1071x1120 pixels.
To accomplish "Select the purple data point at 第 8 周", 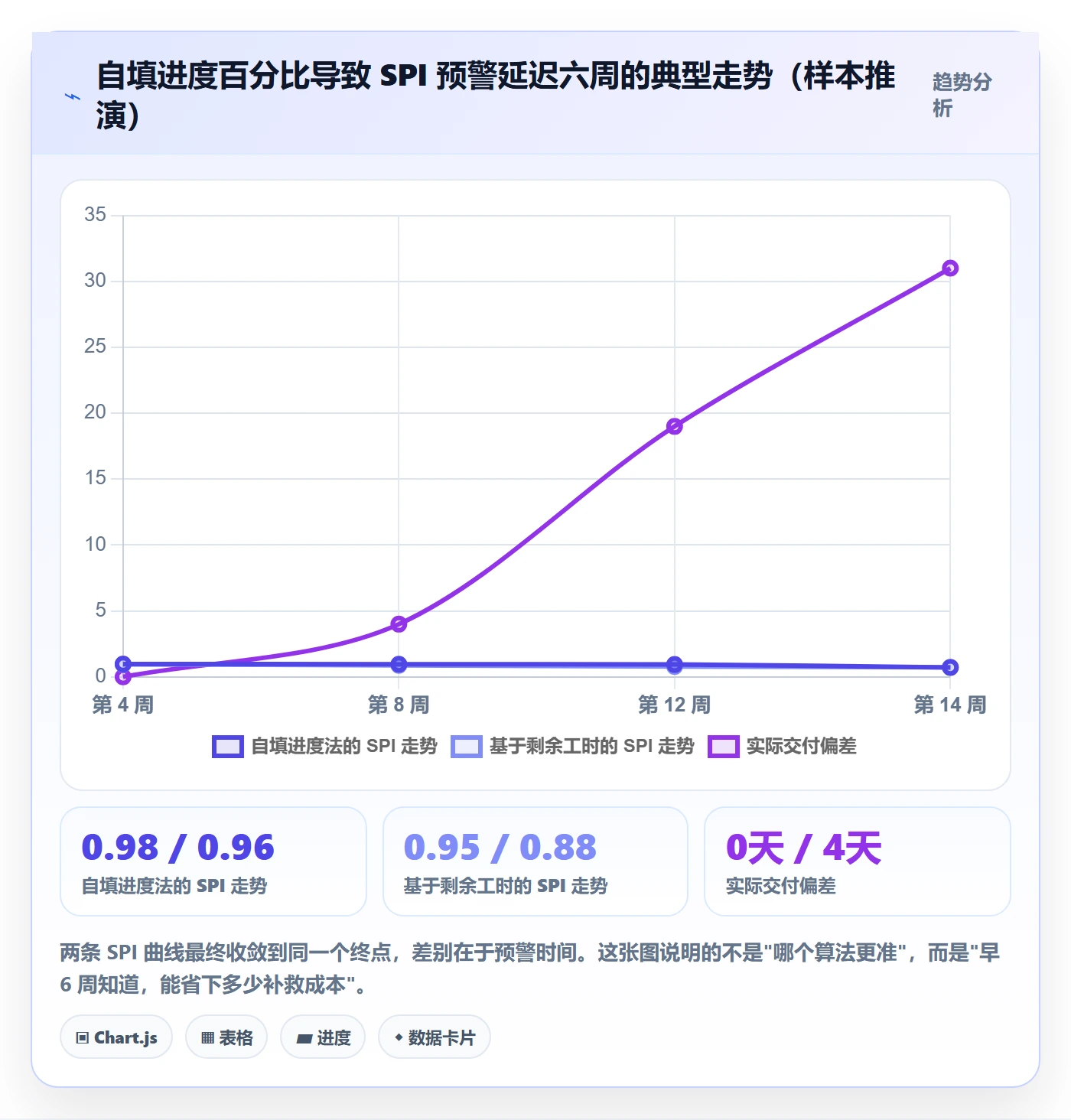I will click(x=399, y=624).
